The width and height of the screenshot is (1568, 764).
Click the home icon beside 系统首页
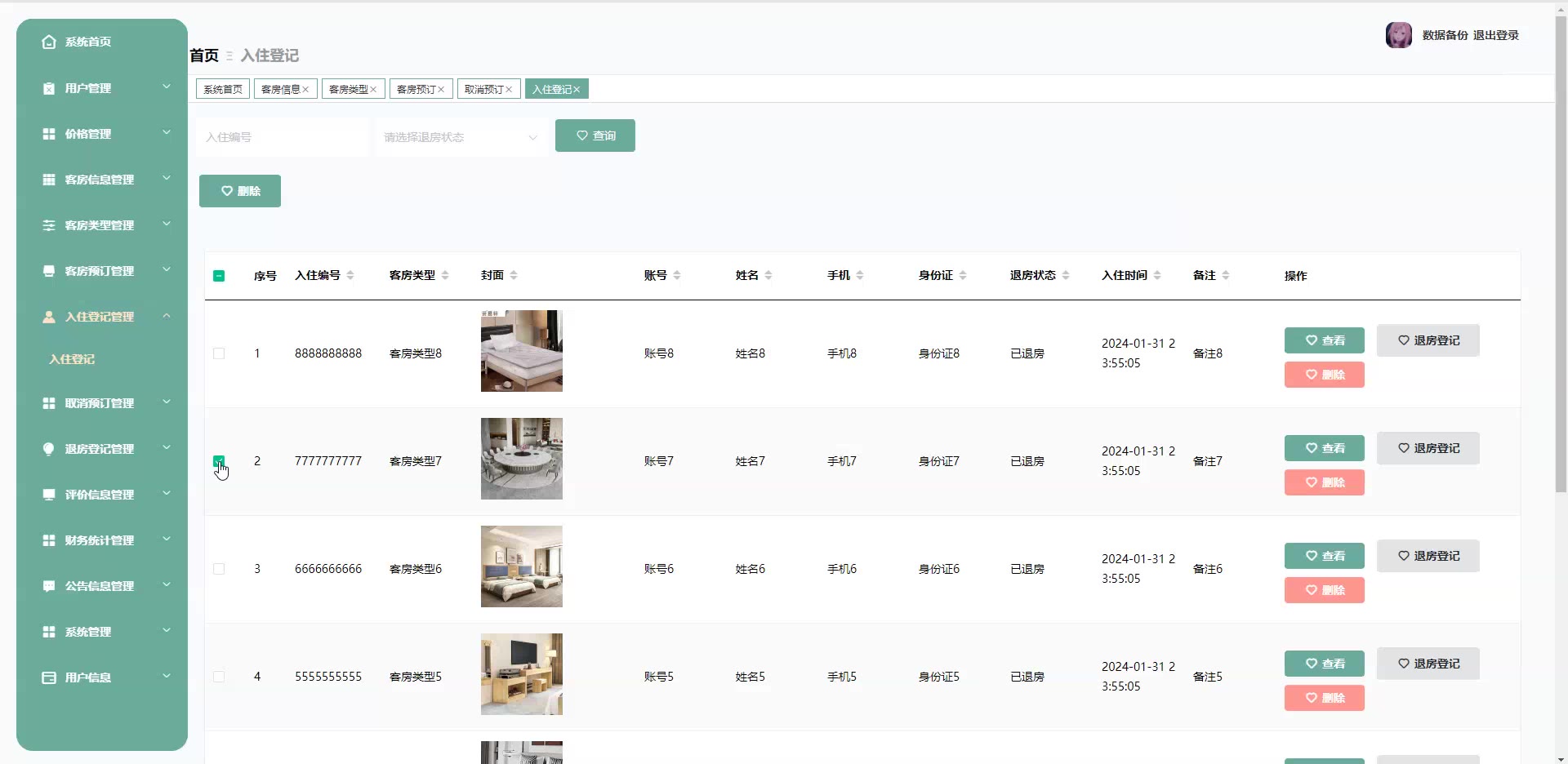click(49, 42)
